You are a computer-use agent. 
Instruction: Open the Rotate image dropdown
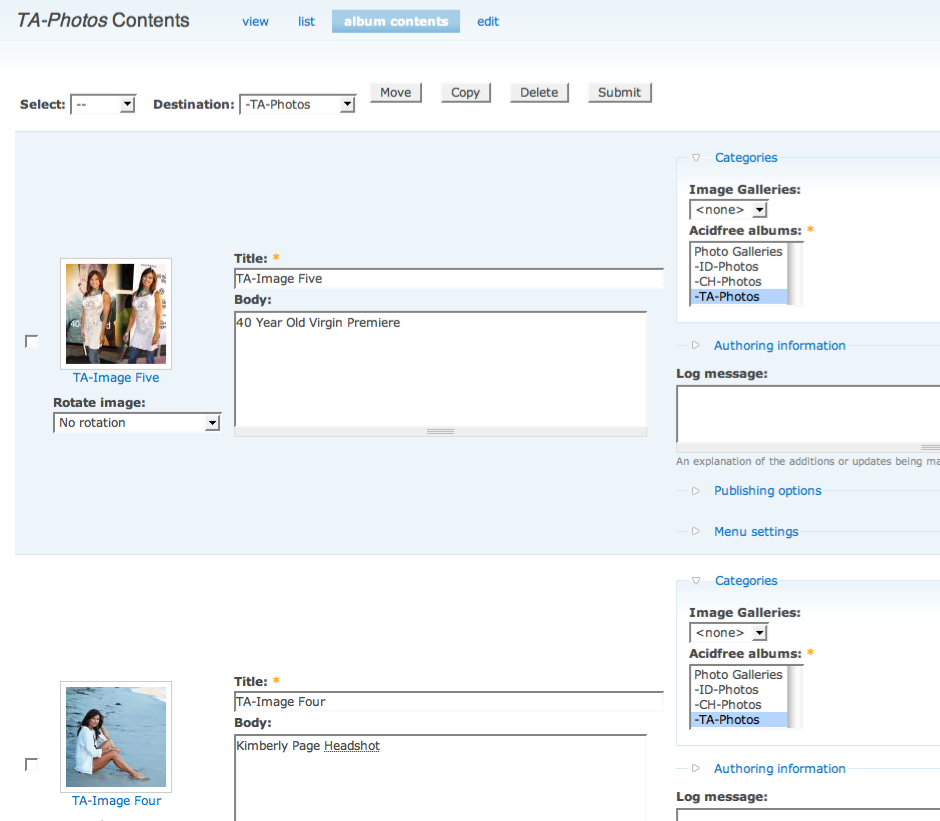(x=137, y=423)
